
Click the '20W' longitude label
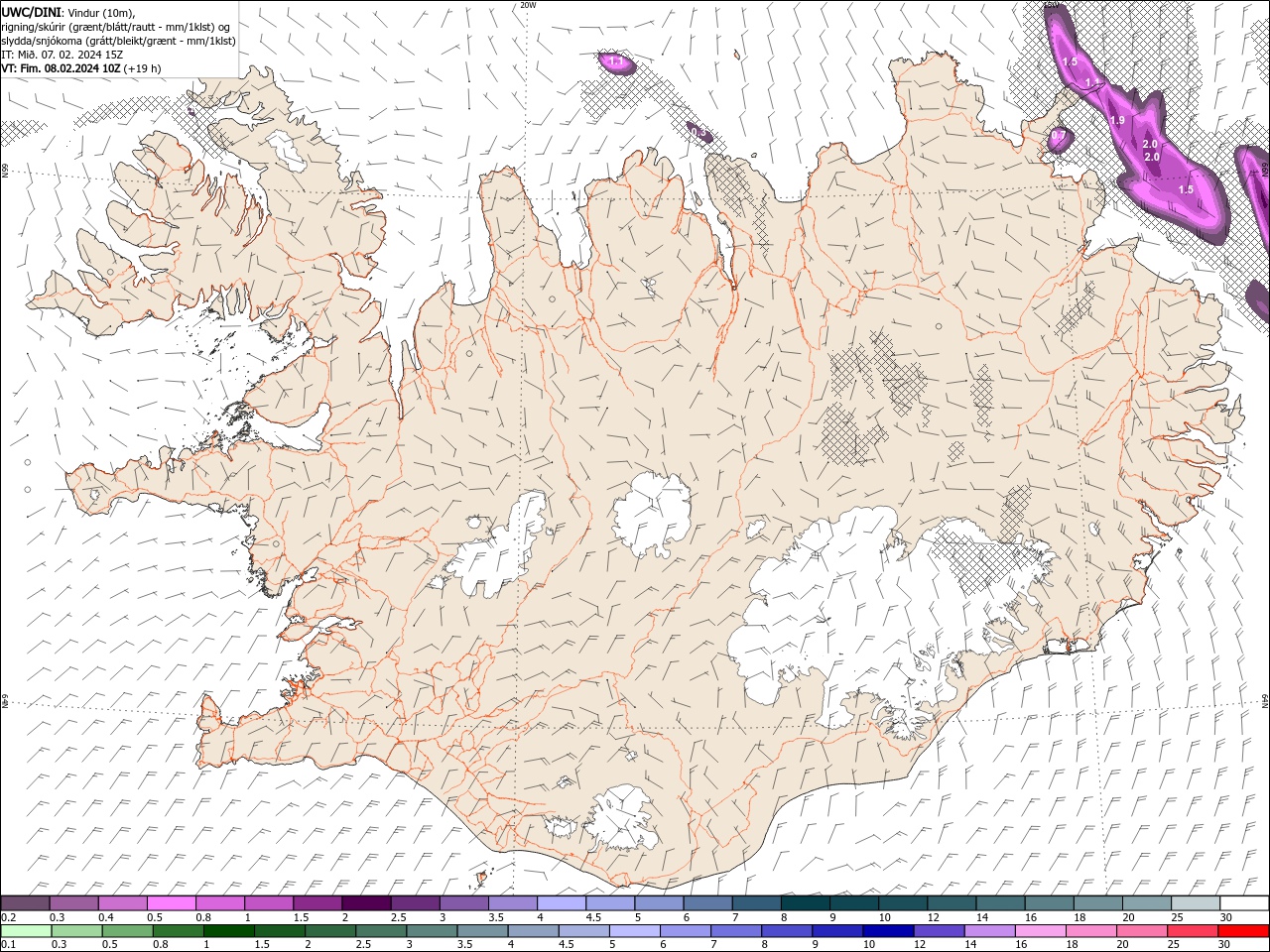click(x=528, y=5)
